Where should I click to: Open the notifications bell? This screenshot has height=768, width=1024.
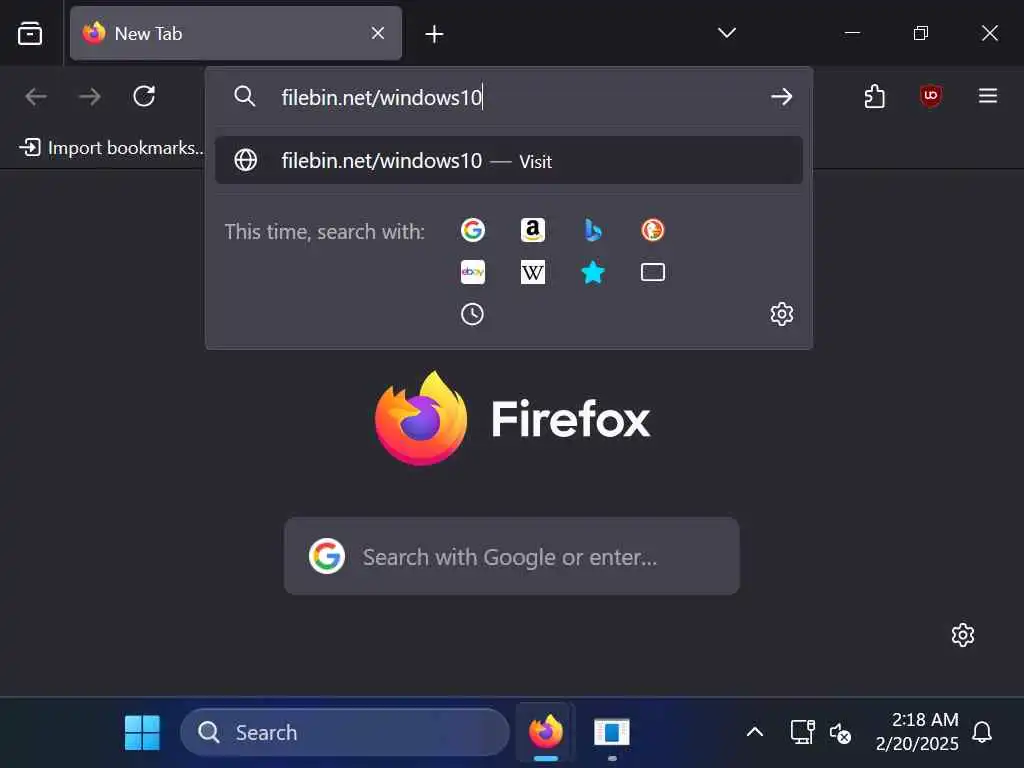coord(982,732)
